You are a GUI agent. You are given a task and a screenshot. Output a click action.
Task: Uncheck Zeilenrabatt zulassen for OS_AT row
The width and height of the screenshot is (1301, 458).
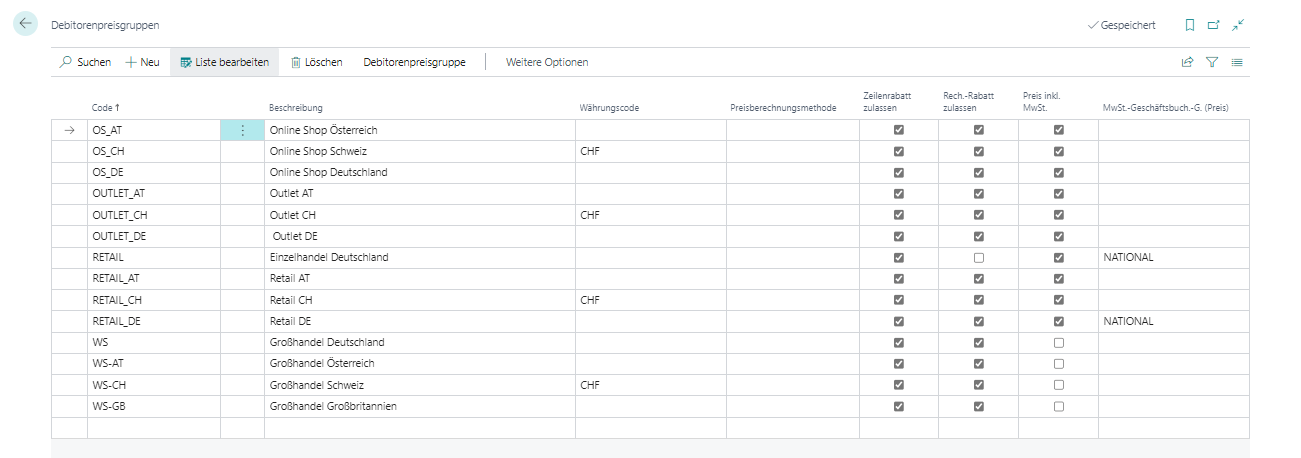point(899,130)
